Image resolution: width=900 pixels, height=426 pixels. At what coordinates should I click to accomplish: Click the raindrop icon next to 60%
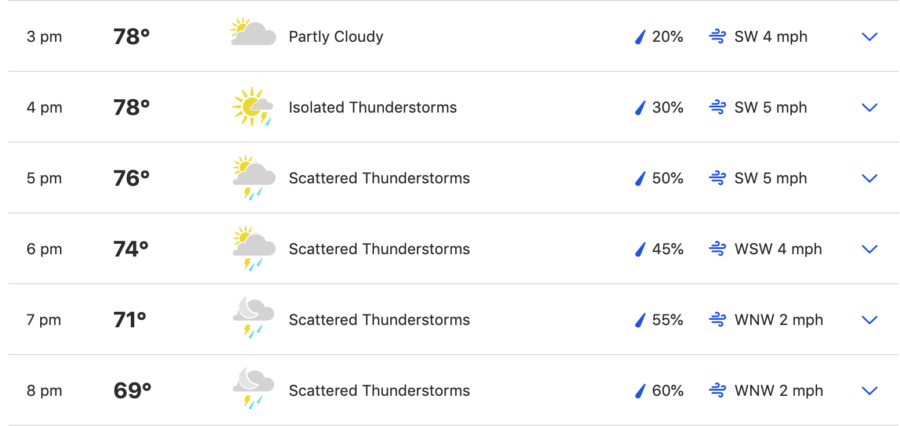[640, 391]
